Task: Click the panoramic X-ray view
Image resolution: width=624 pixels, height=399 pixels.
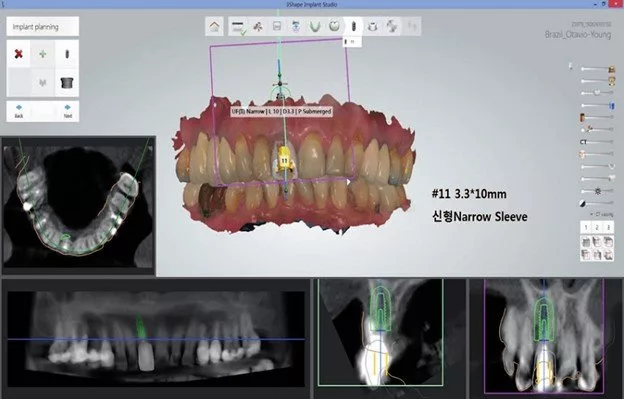Action: (x=156, y=338)
